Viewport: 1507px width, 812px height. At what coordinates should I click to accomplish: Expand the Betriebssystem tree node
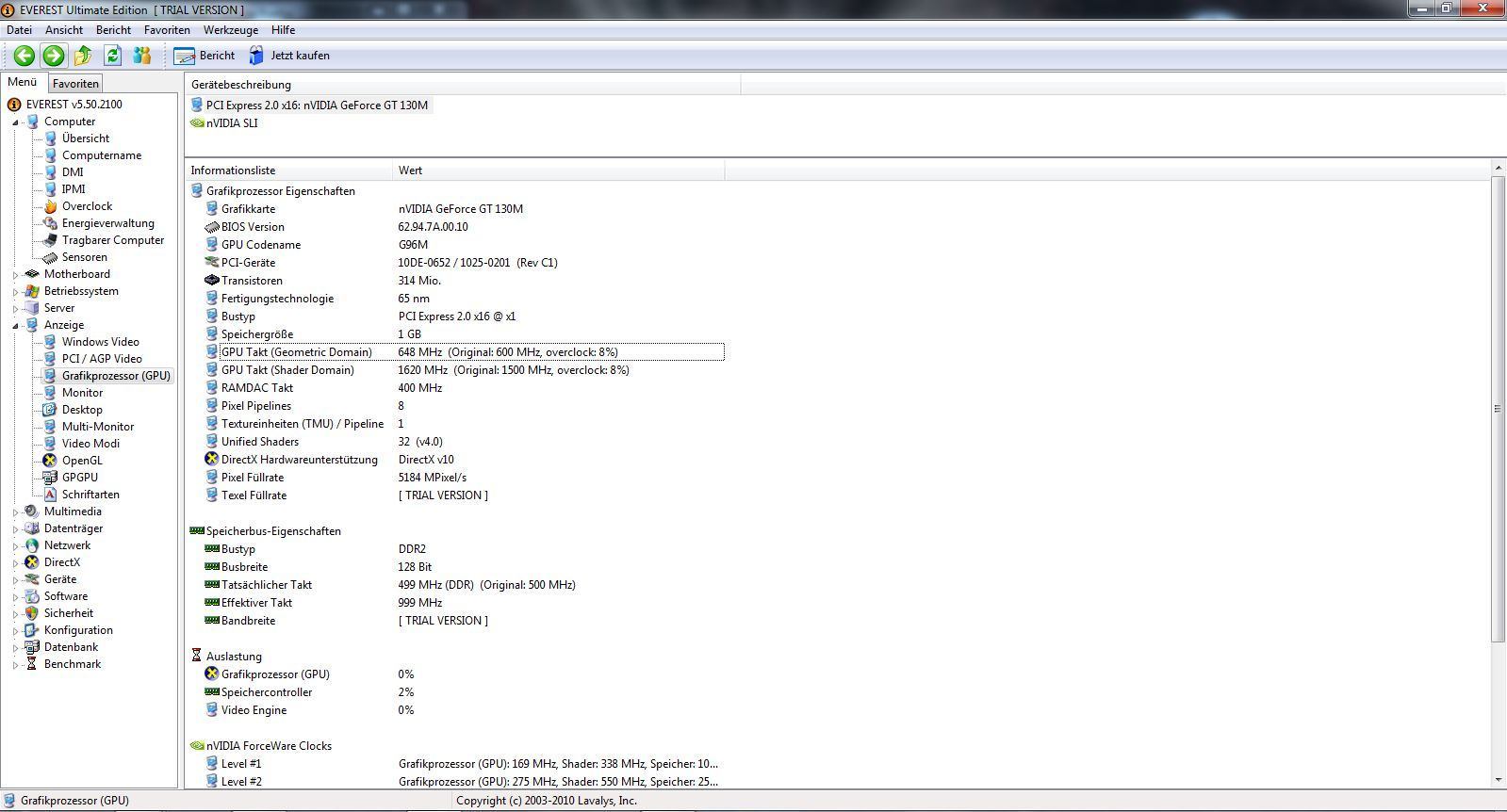click(x=16, y=292)
